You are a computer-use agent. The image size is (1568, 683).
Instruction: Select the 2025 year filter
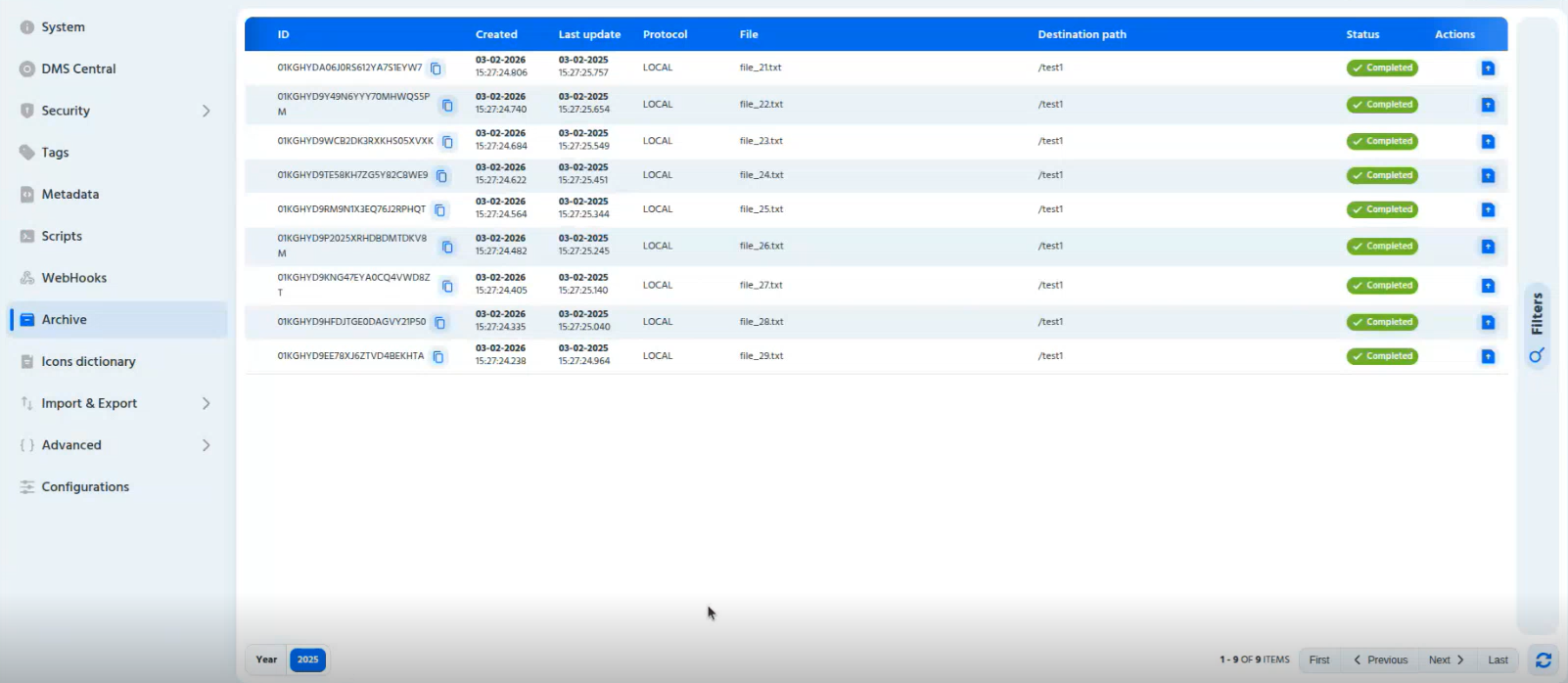pyautogui.click(x=307, y=660)
